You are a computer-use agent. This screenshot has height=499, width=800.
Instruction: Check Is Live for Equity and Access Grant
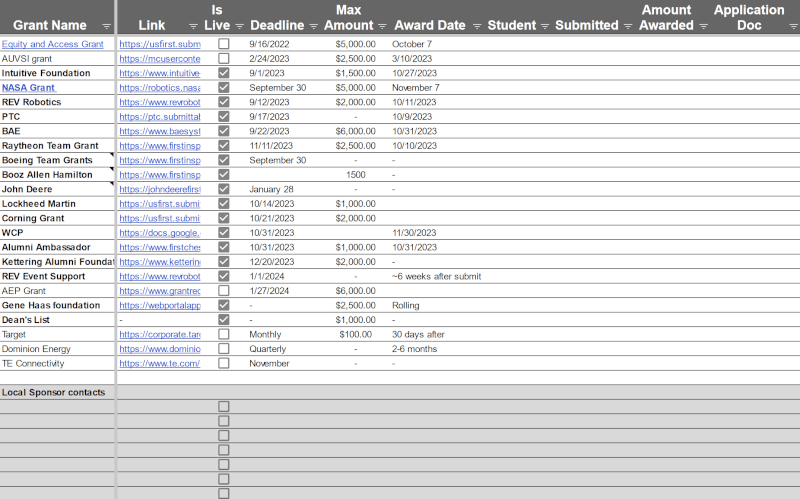coord(223,44)
